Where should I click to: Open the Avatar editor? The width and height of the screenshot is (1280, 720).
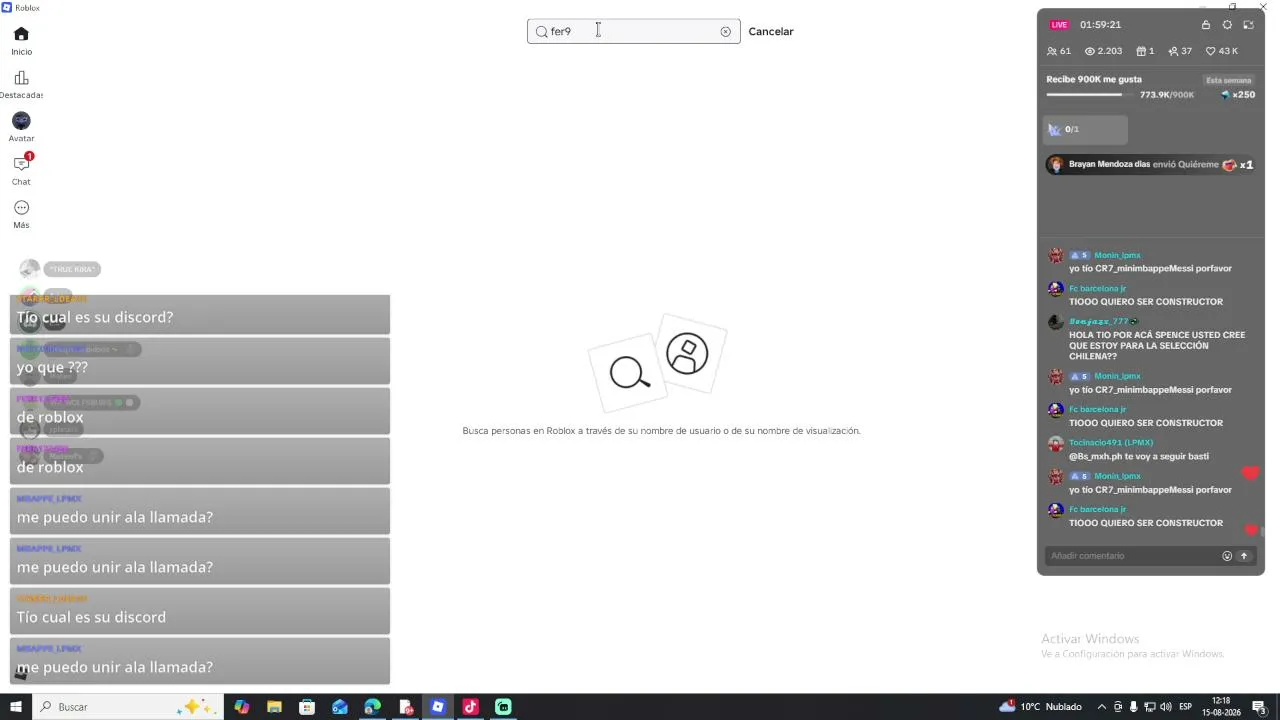tap(21, 127)
